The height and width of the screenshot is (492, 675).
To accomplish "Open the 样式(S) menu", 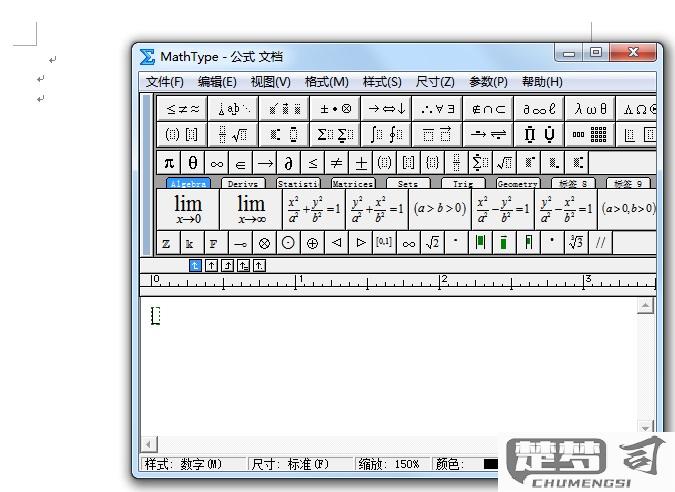I will (x=382, y=82).
